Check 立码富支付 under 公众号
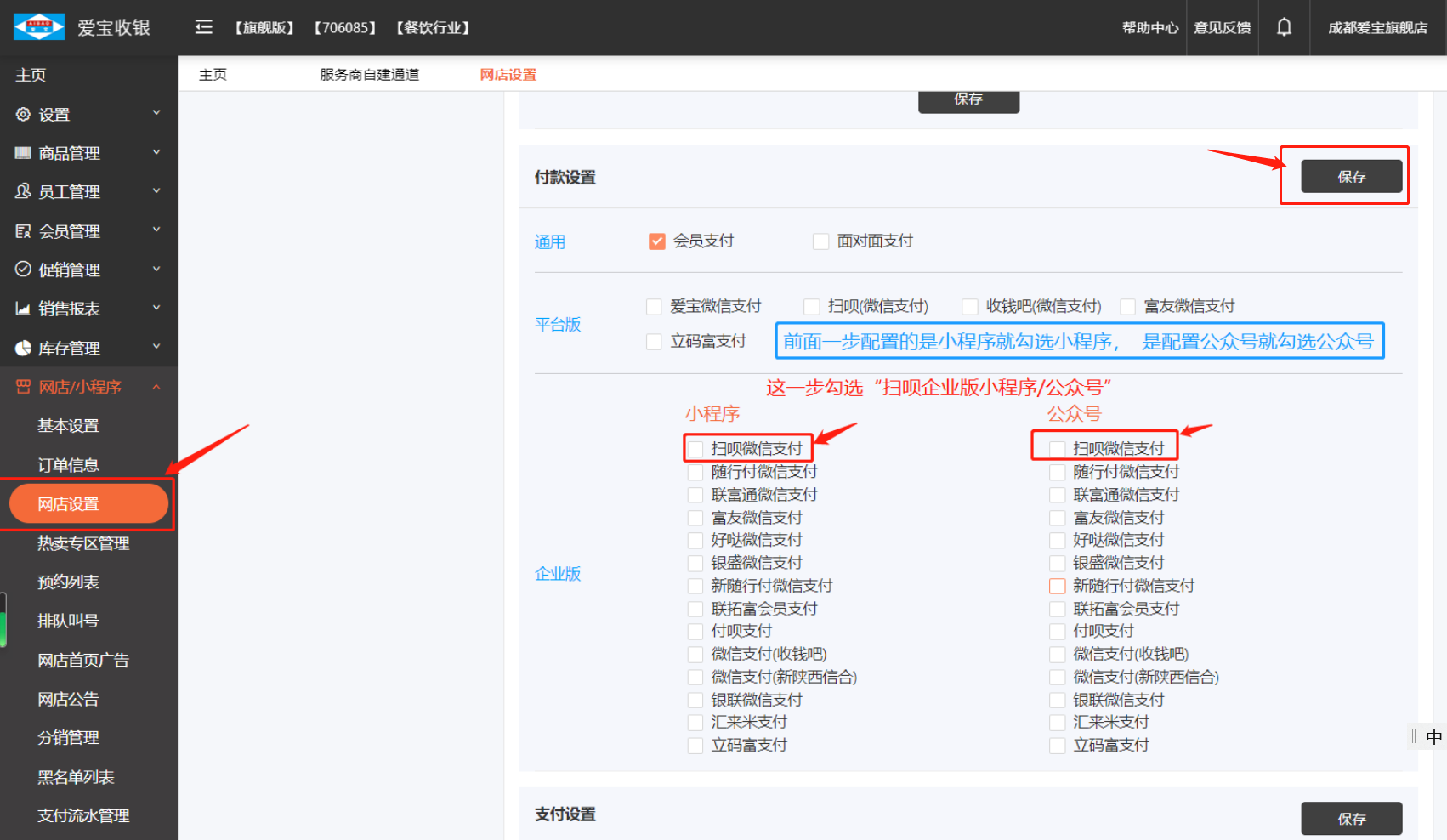The height and width of the screenshot is (840, 1447). [1057, 746]
